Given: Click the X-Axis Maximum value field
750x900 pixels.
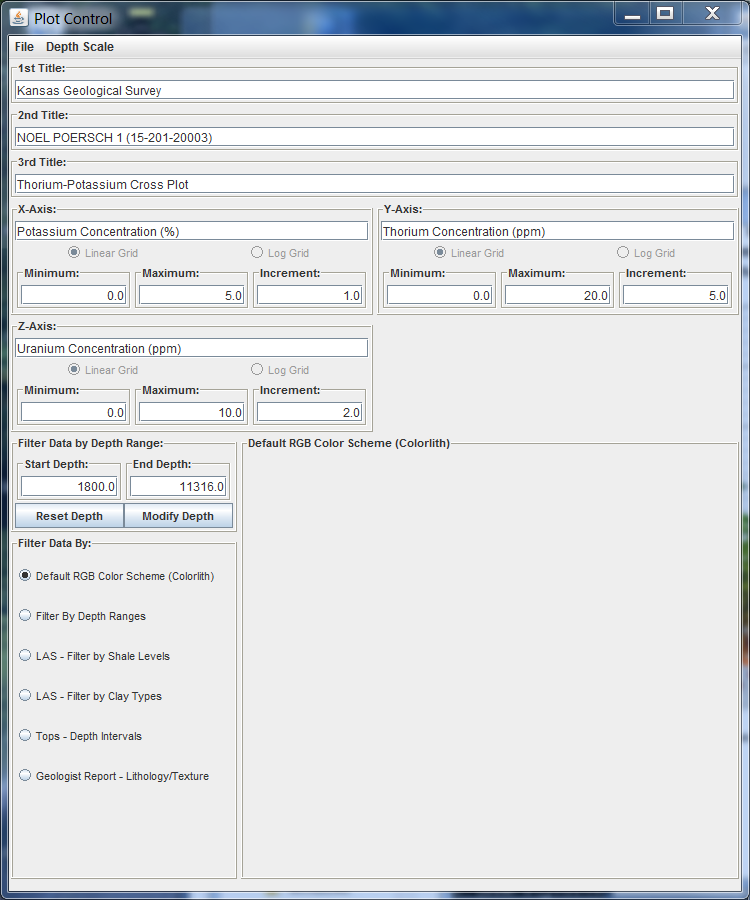Looking at the screenshot, I should click(191, 295).
